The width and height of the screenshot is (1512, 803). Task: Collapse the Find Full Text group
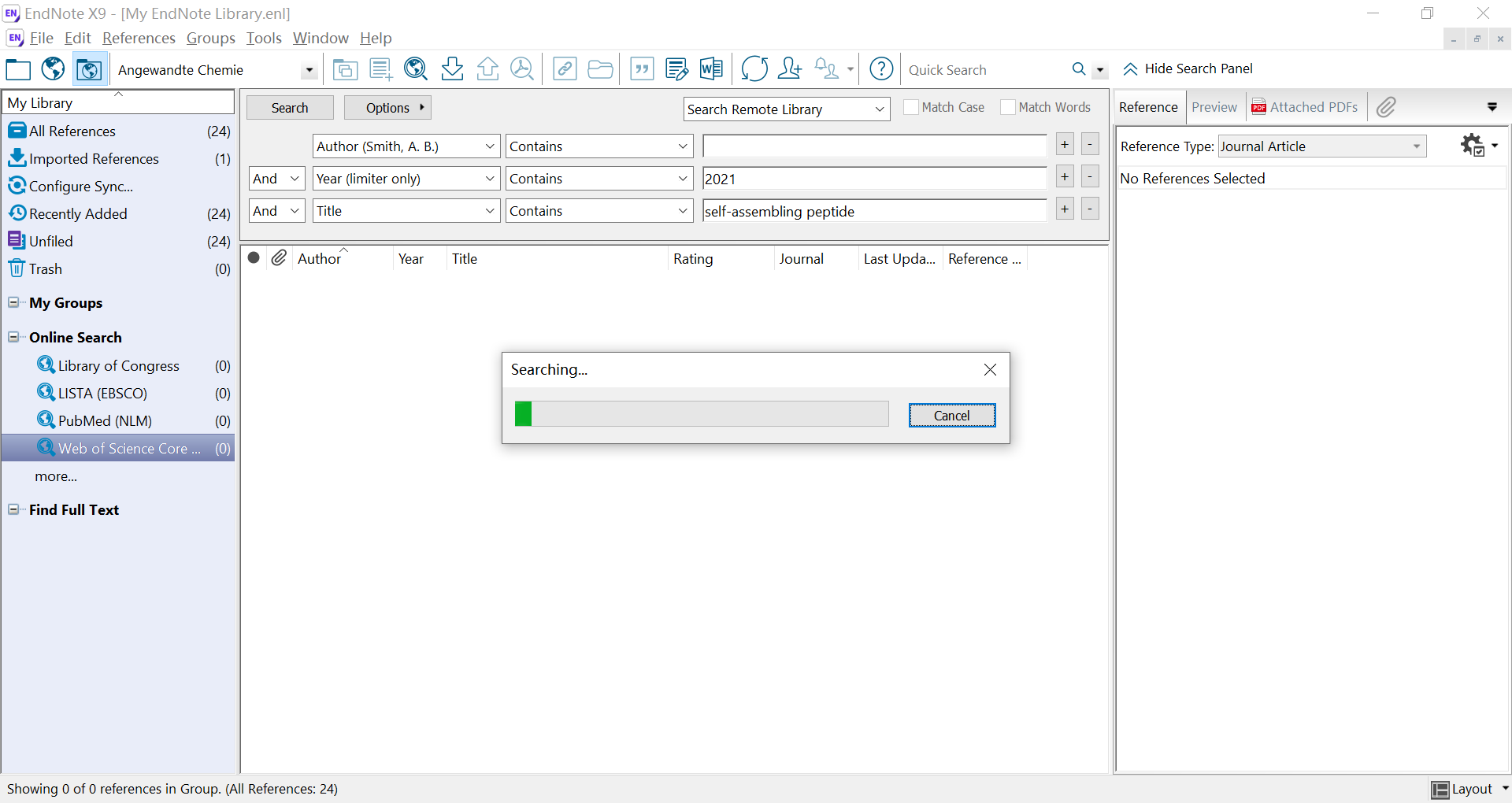click(x=13, y=509)
